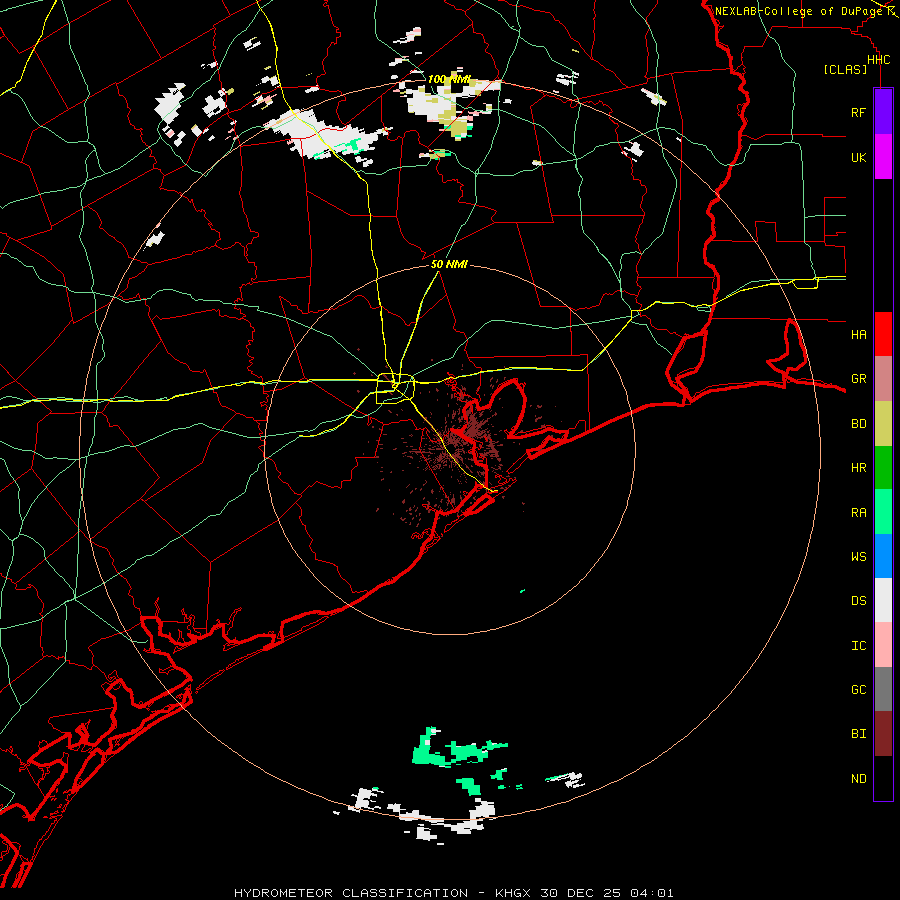Screen dimensions: 900x900
Task: Click the purple RF color swatch
Action: [x=883, y=112]
